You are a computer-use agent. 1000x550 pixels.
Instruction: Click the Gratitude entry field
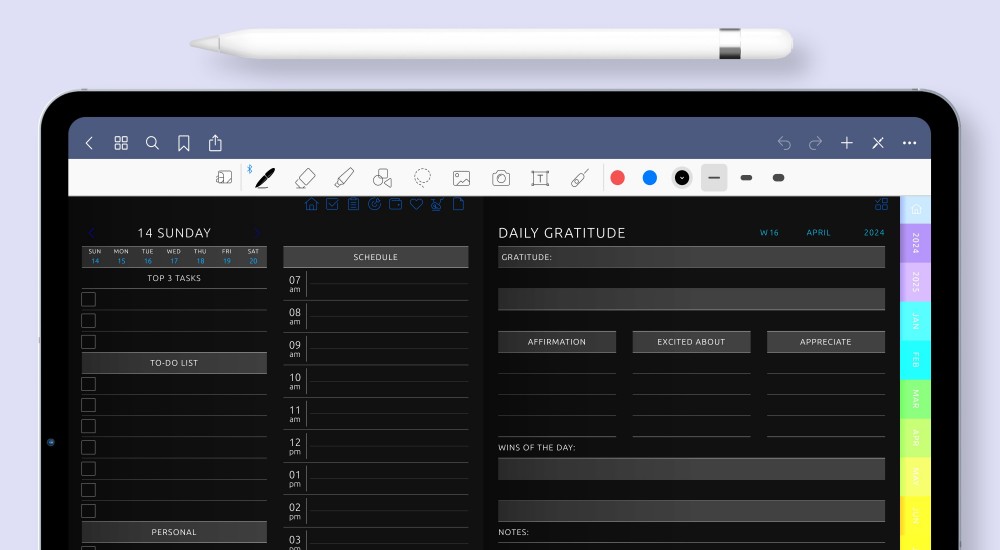tap(691, 257)
